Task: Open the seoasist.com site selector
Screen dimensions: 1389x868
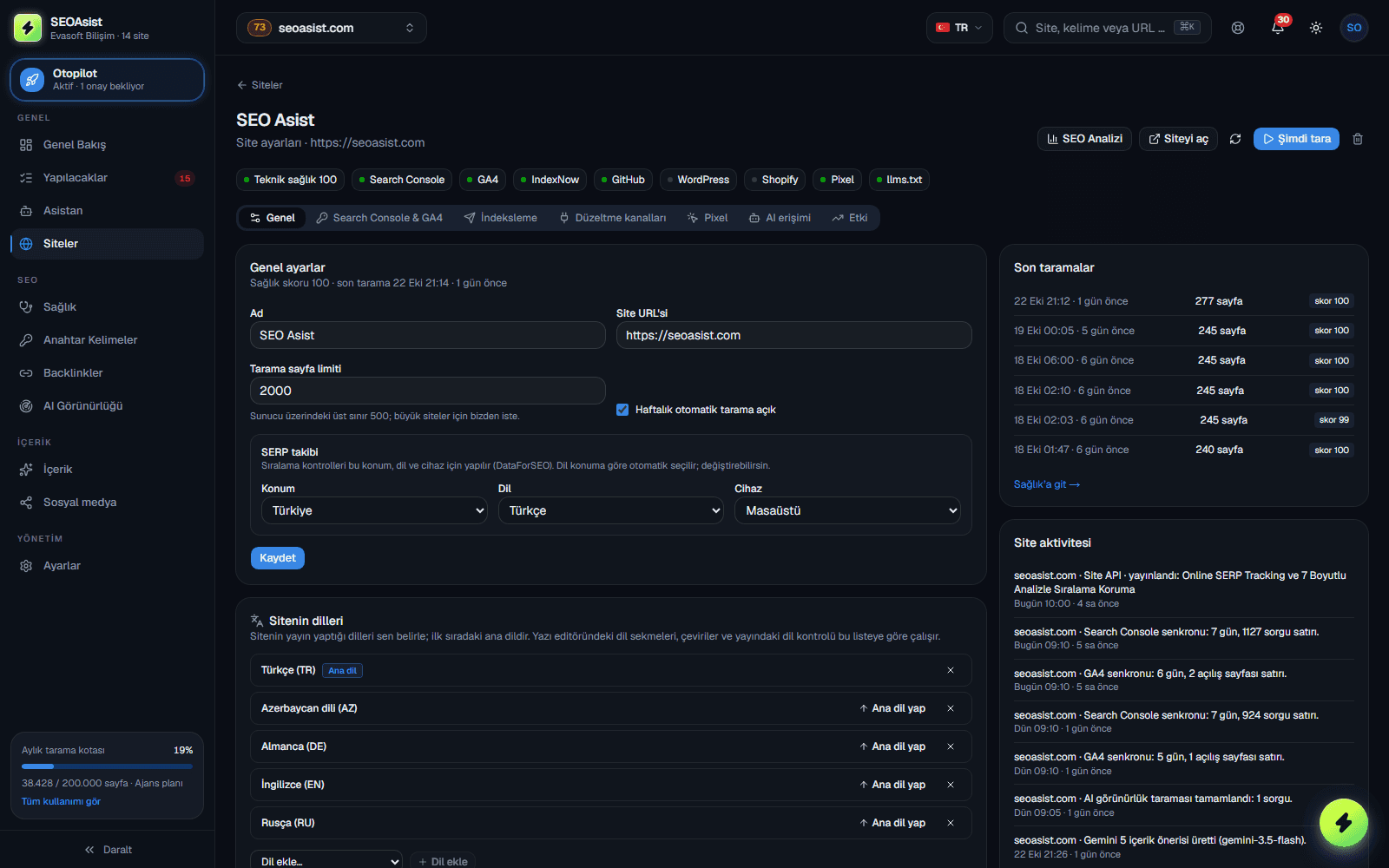Action: click(x=332, y=28)
